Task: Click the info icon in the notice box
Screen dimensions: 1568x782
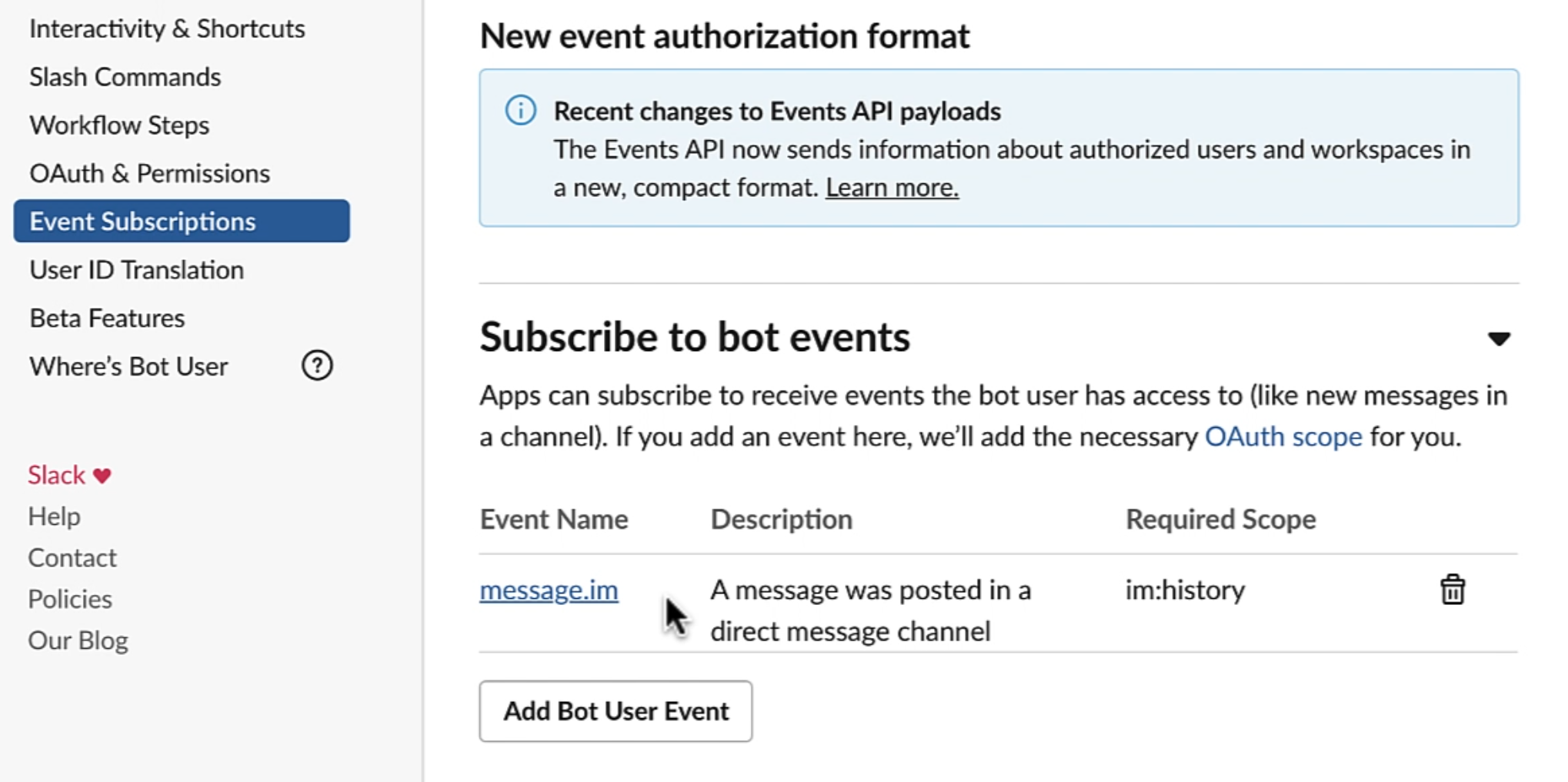Action: click(x=521, y=111)
